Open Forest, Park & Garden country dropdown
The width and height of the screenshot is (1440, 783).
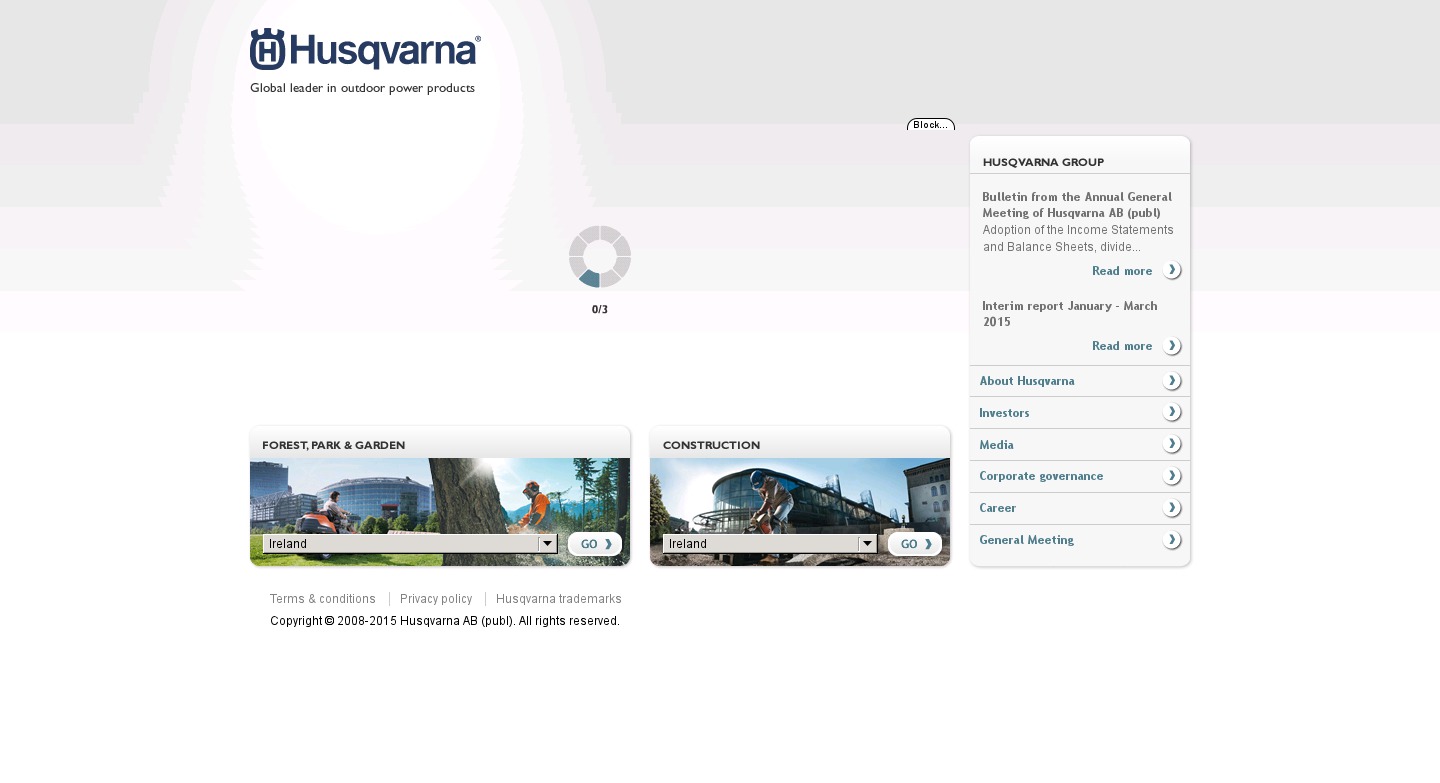547,544
